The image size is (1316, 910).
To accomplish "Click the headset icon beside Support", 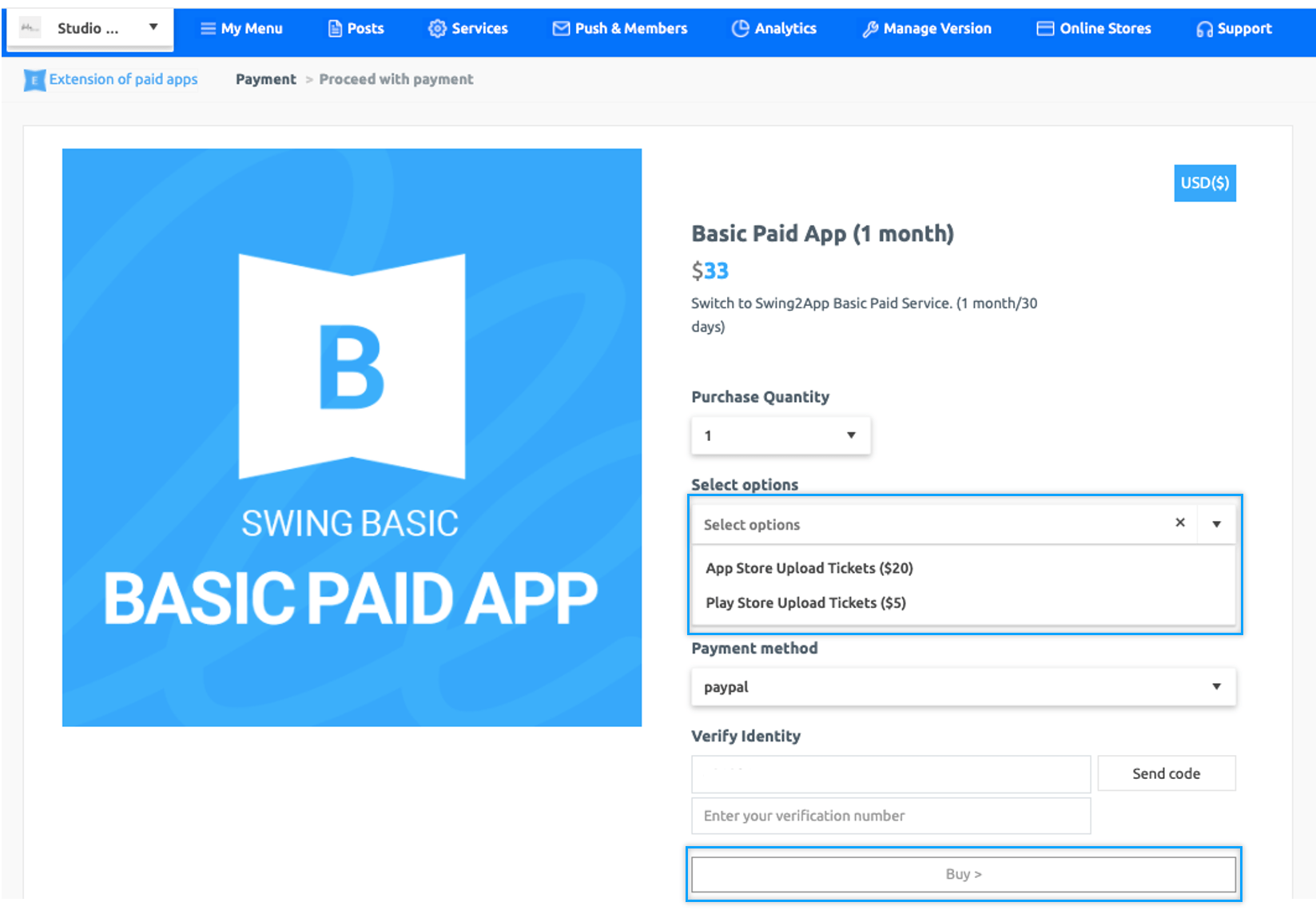I will click(1204, 30).
